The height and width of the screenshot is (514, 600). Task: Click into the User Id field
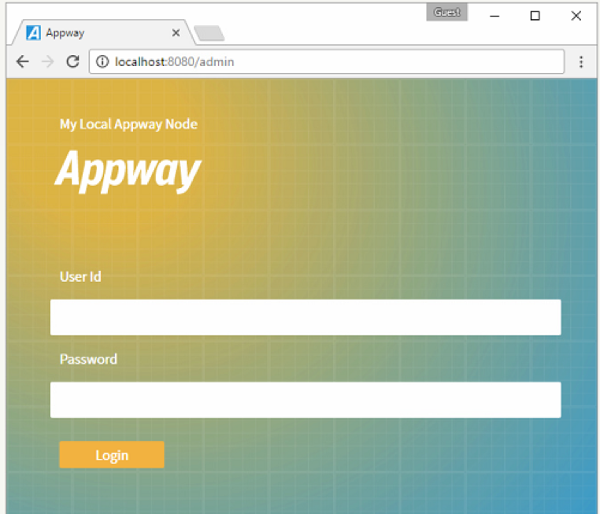click(x=305, y=317)
